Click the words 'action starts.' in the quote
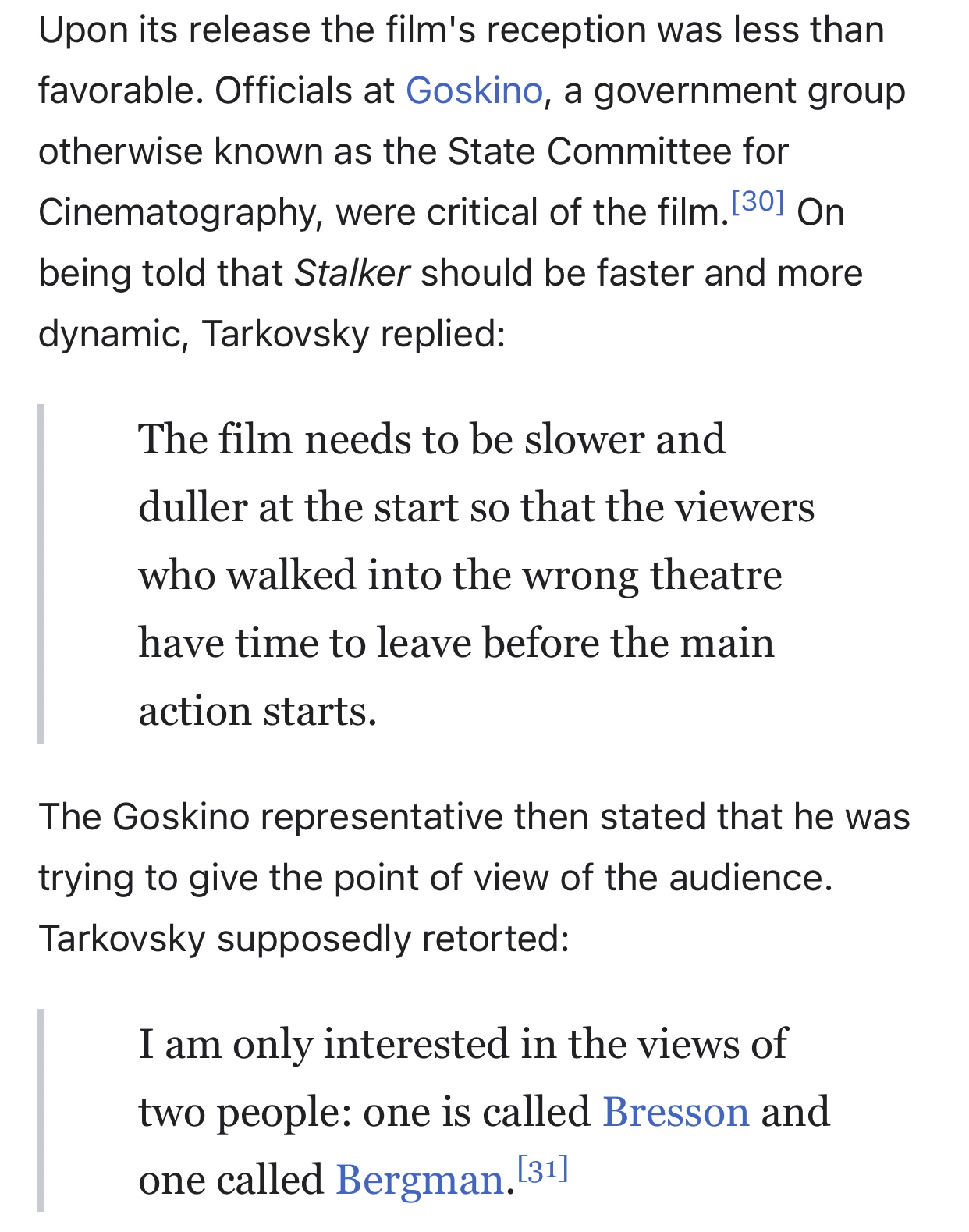969x1232 pixels. [257, 710]
